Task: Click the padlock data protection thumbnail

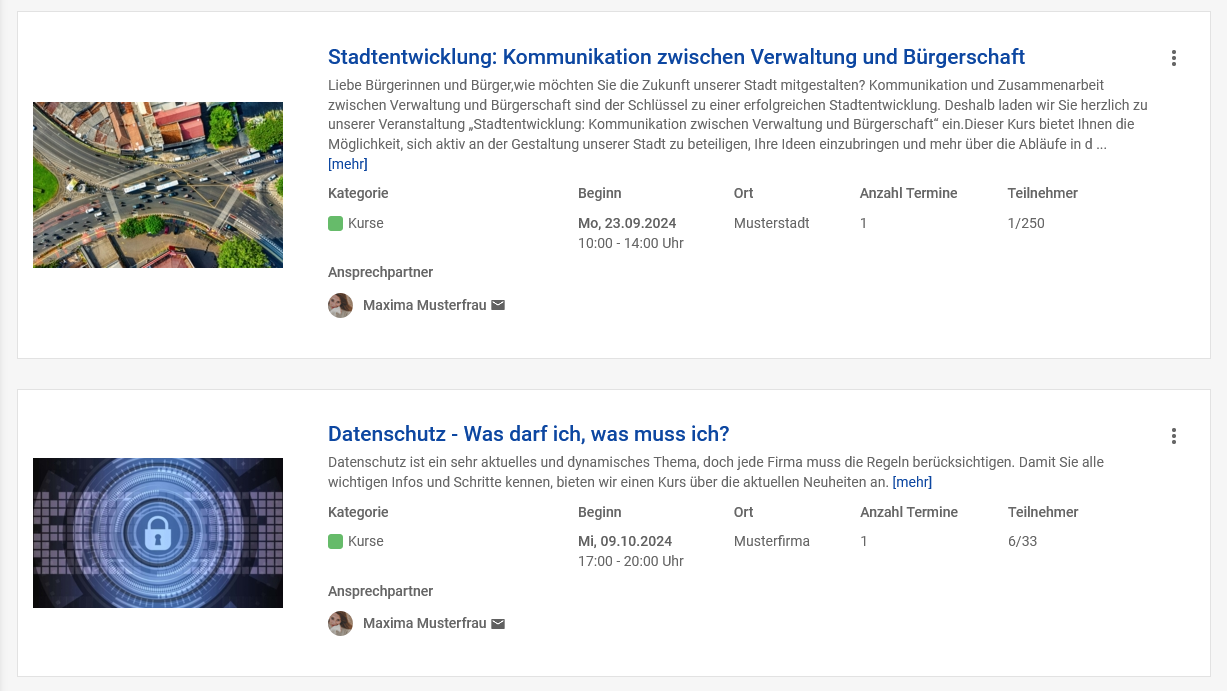Action: [x=158, y=533]
